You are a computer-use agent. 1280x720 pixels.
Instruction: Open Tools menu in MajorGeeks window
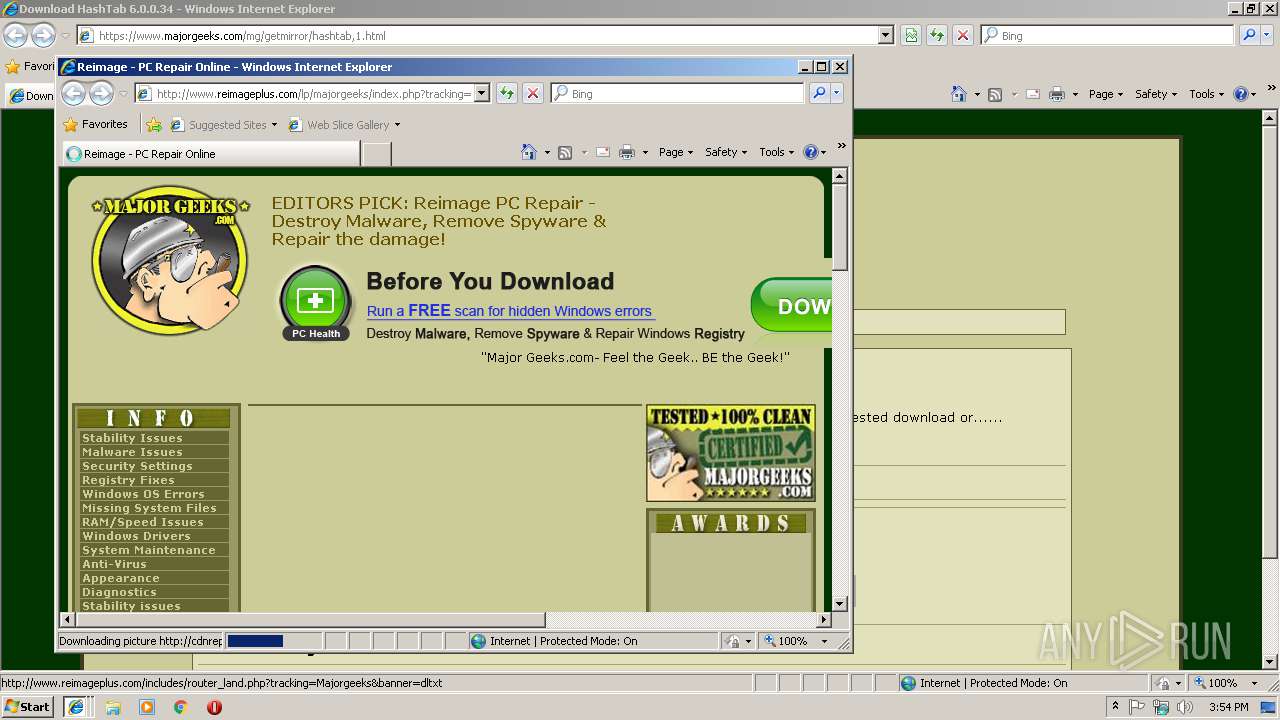point(1207,94)
